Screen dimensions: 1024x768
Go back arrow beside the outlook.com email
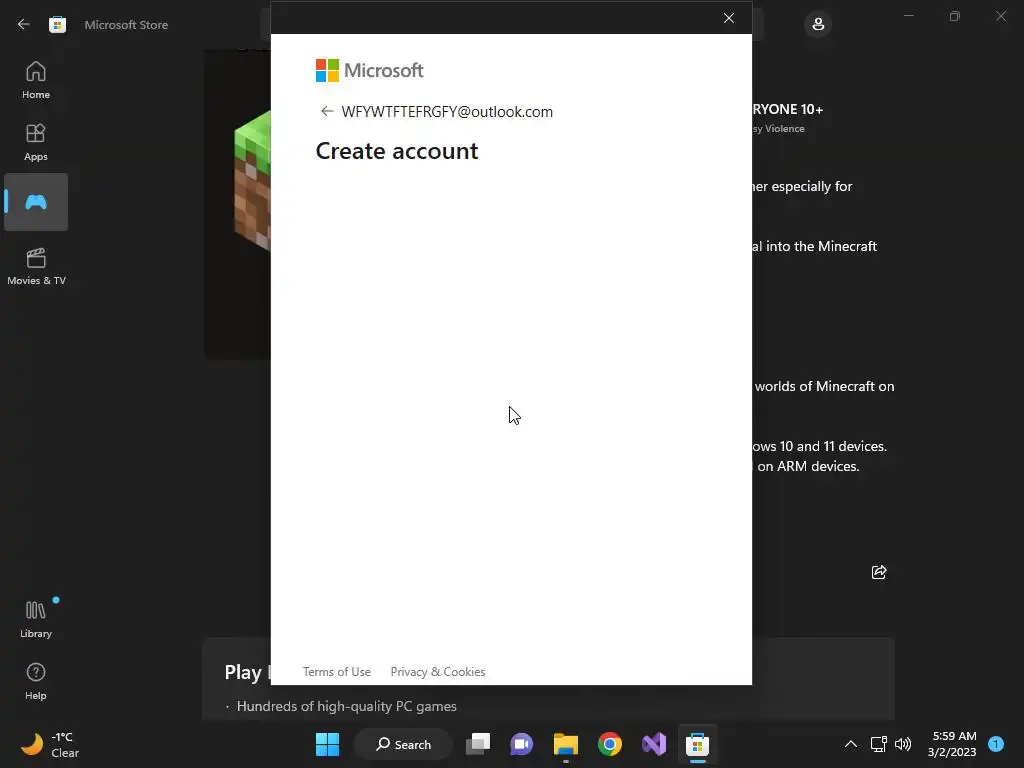[327, 111]
